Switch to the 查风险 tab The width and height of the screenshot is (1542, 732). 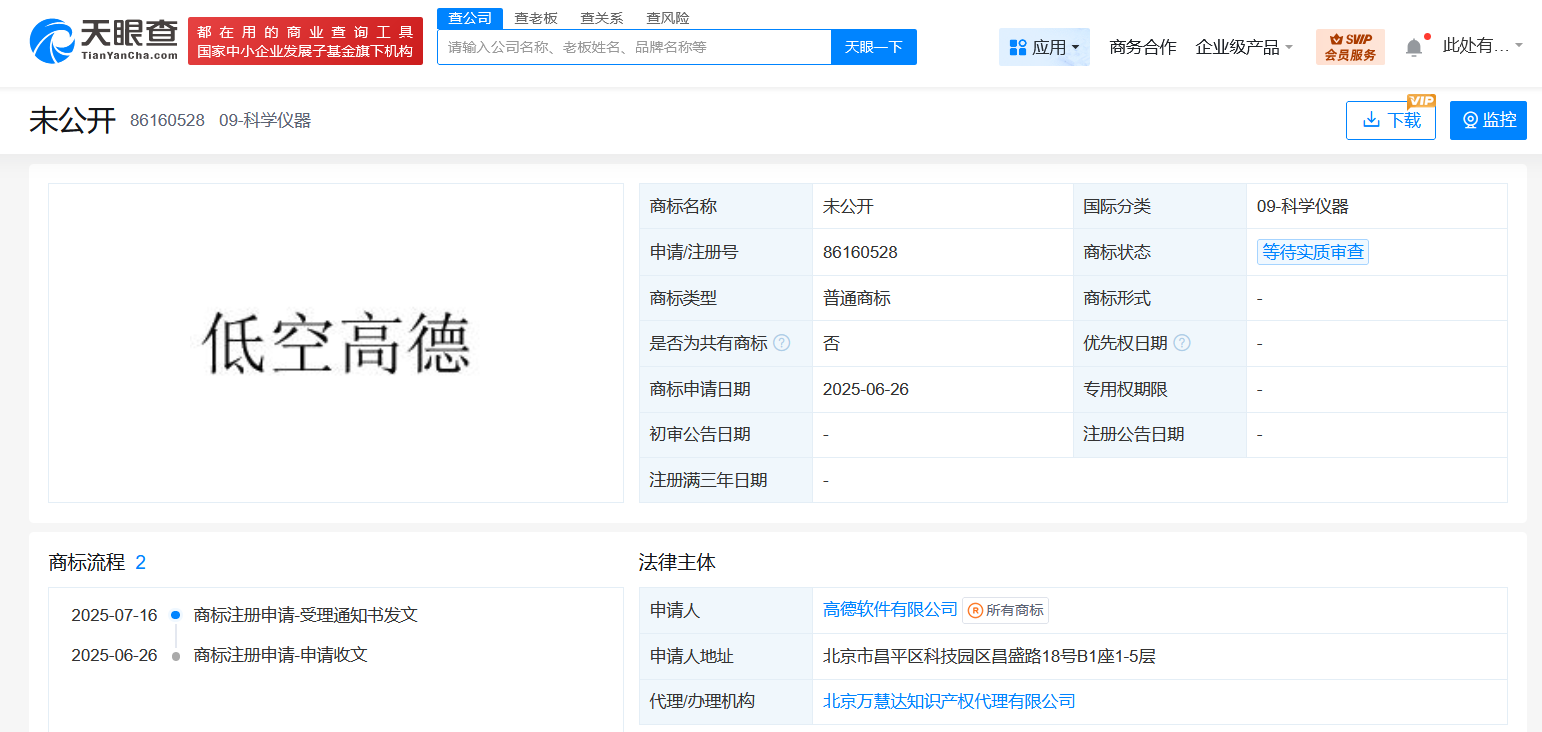pyautogui.click(x=668, y=18)
